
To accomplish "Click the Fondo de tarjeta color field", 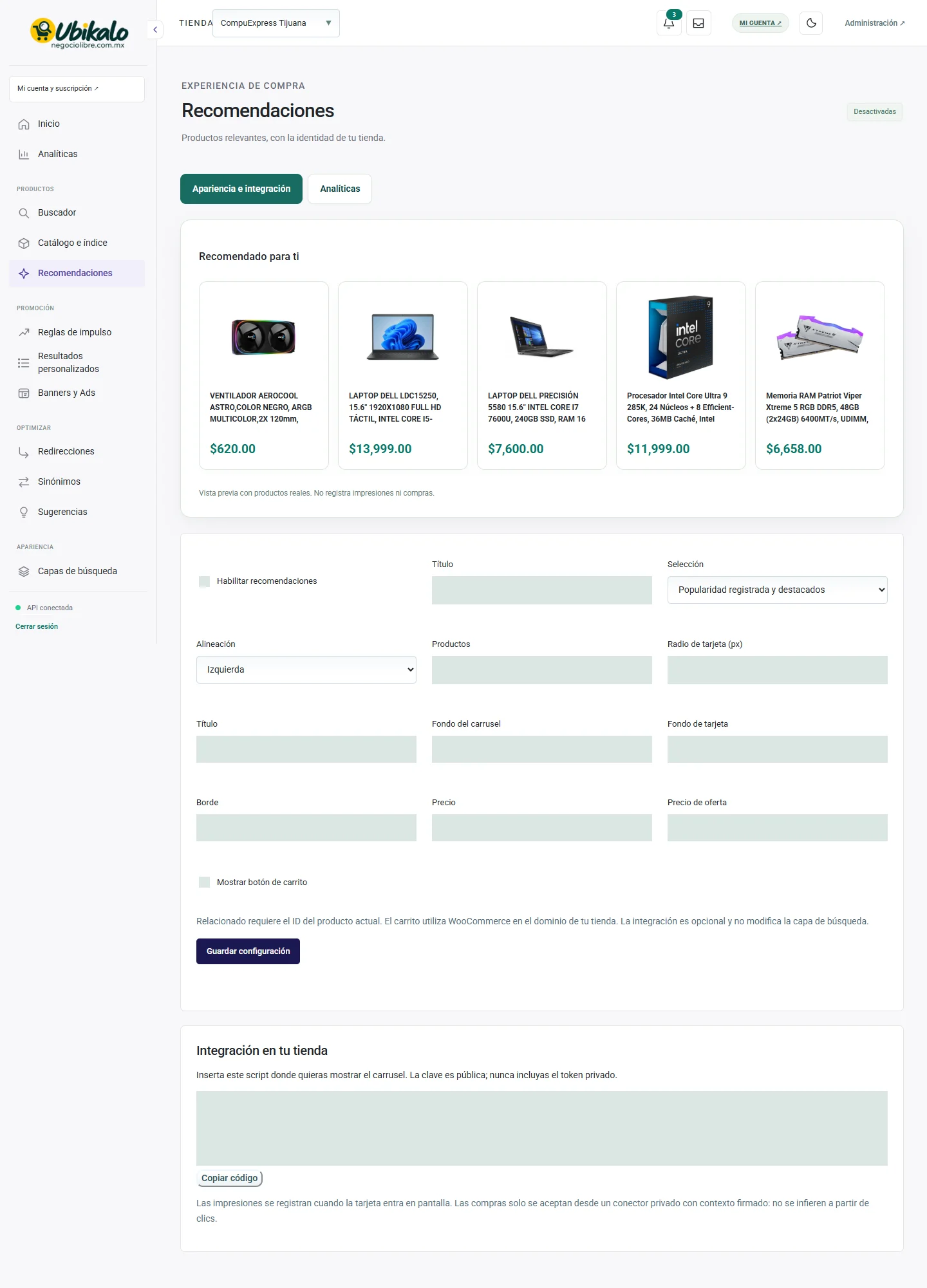I will [778, 749].
